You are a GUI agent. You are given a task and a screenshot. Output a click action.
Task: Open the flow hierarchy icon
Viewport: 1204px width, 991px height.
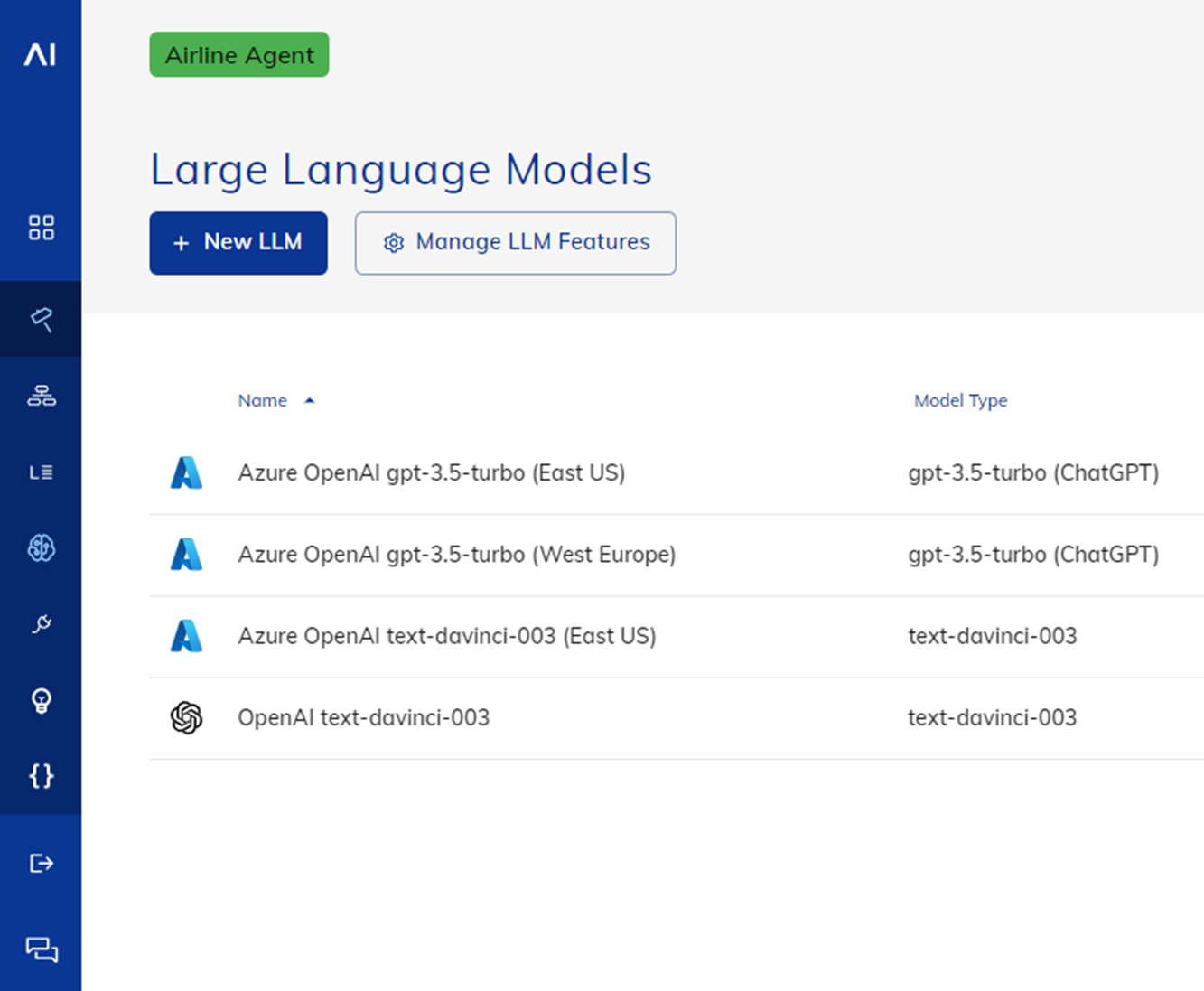(41, 395)
